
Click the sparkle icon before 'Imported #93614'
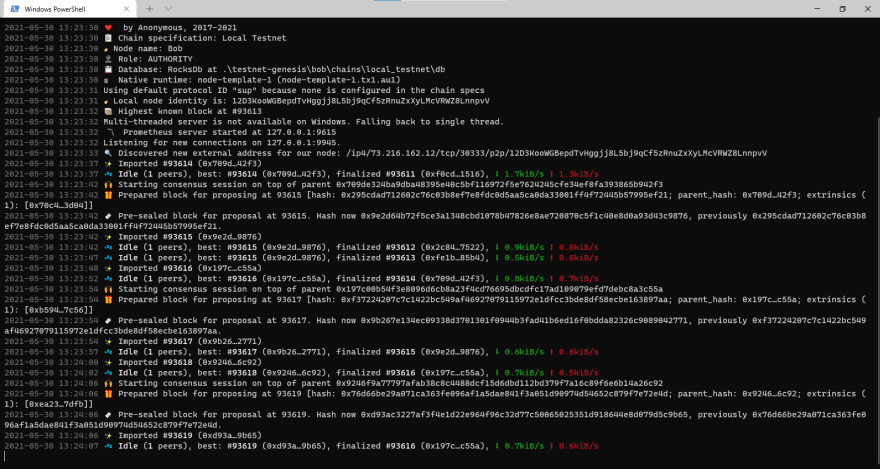(x=108, y=164)
